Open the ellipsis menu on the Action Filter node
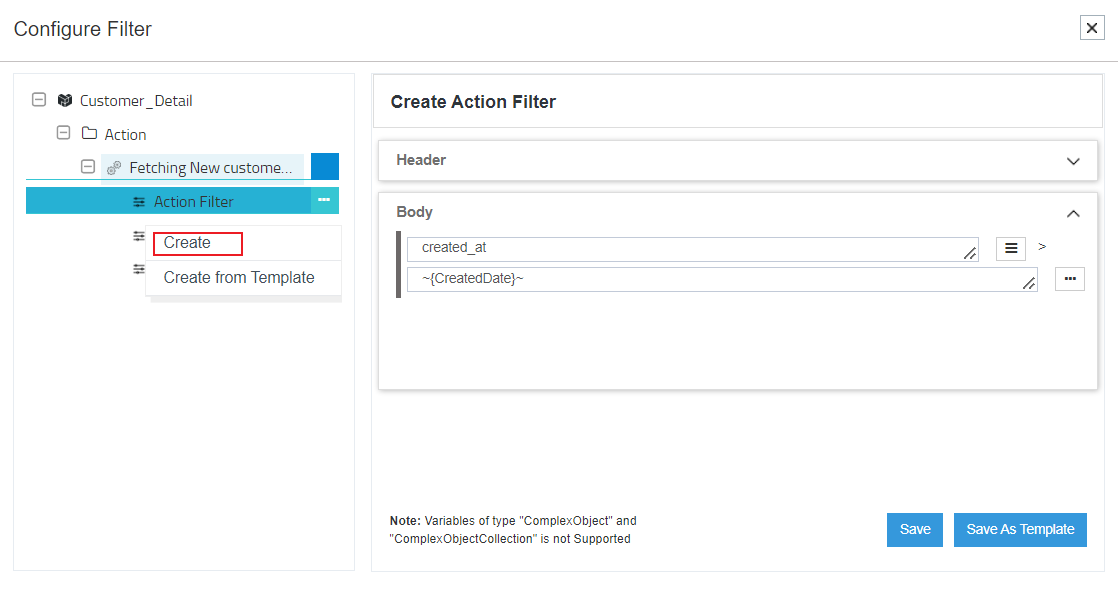This screenshot has width=1118, height=607. pos(324,200)
